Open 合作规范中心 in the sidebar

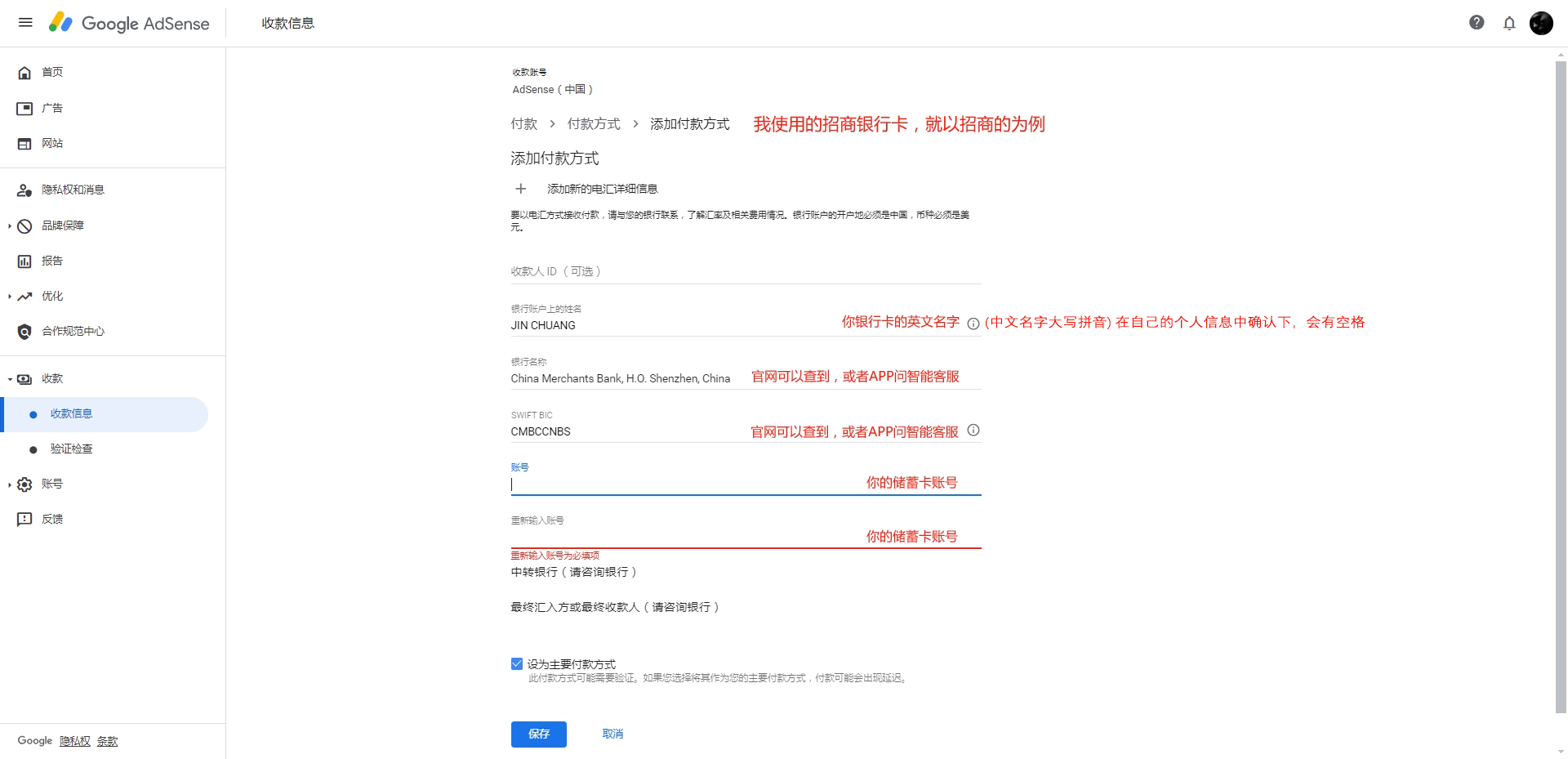(x=73, y=331)
